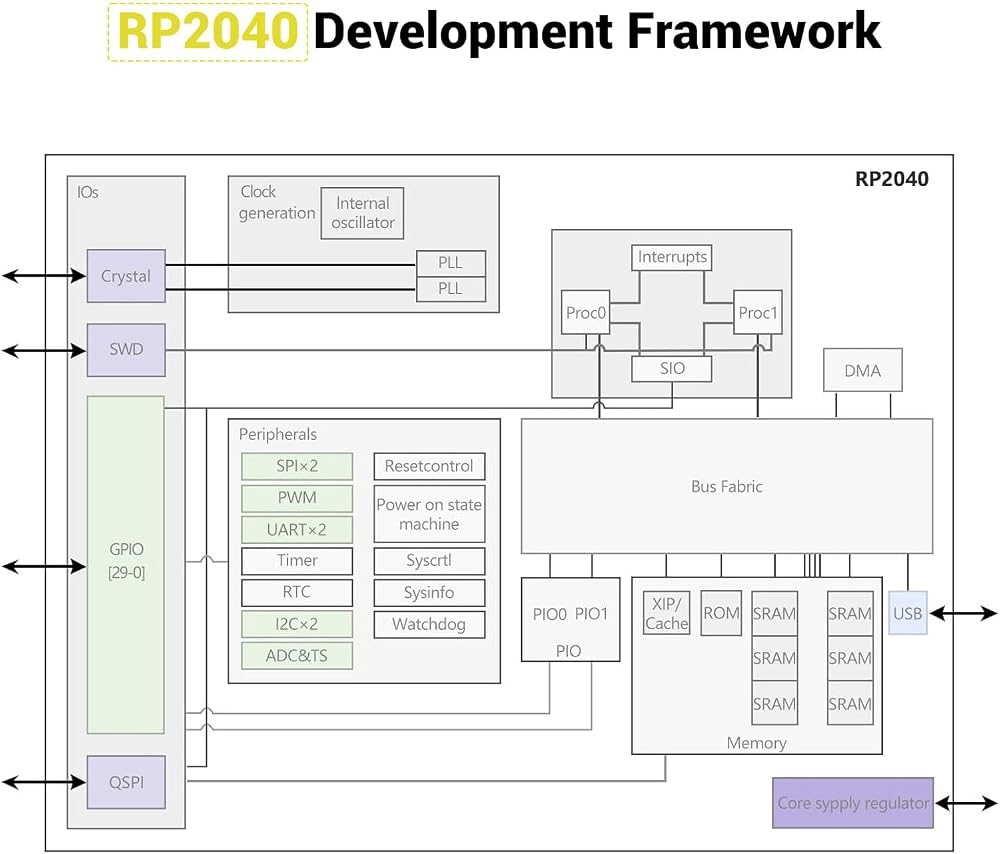1000x854 pixels.
Task: Select the USB block
Action: coord(908,613)
